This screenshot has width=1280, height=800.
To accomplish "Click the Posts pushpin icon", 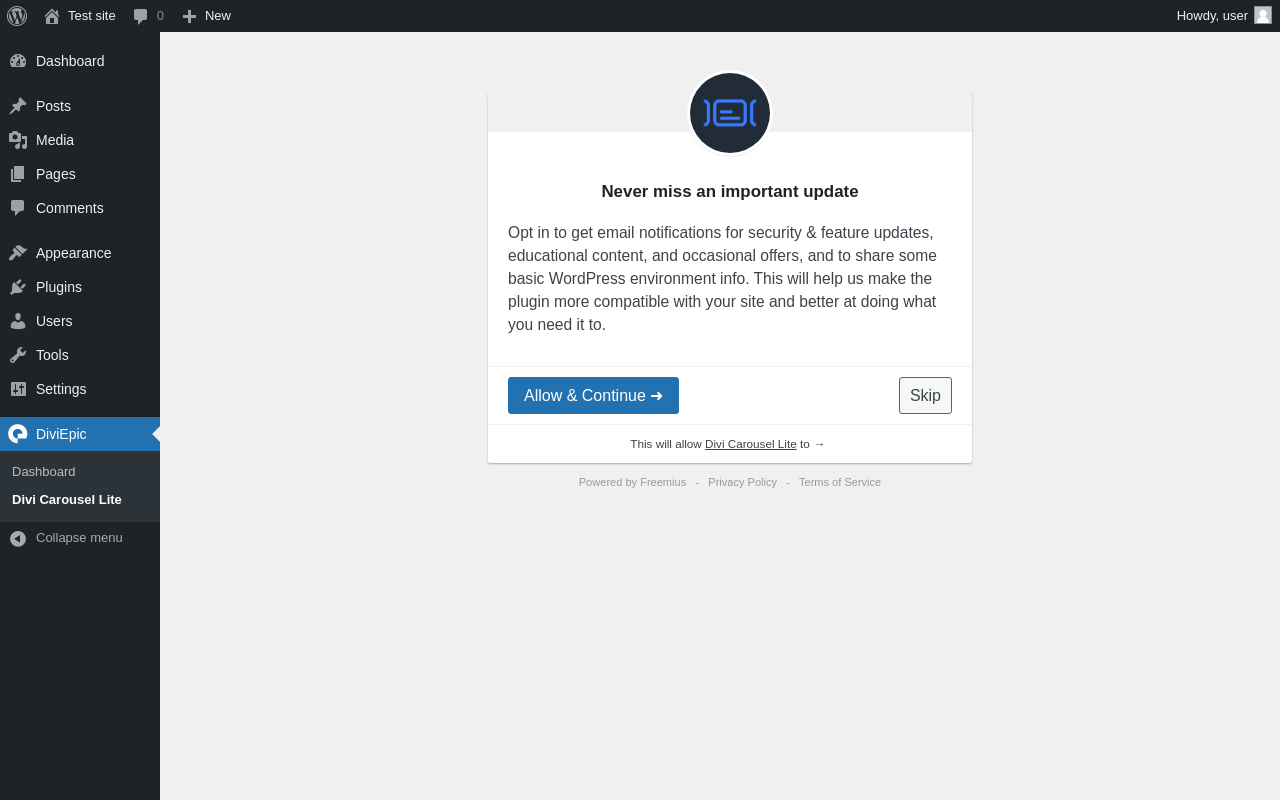I will pyautogui.click(x=18, y=106).
